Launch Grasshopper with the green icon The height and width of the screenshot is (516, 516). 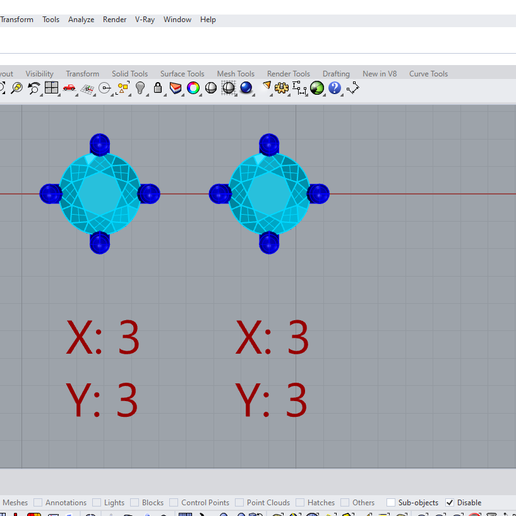[x=317, y=88]
